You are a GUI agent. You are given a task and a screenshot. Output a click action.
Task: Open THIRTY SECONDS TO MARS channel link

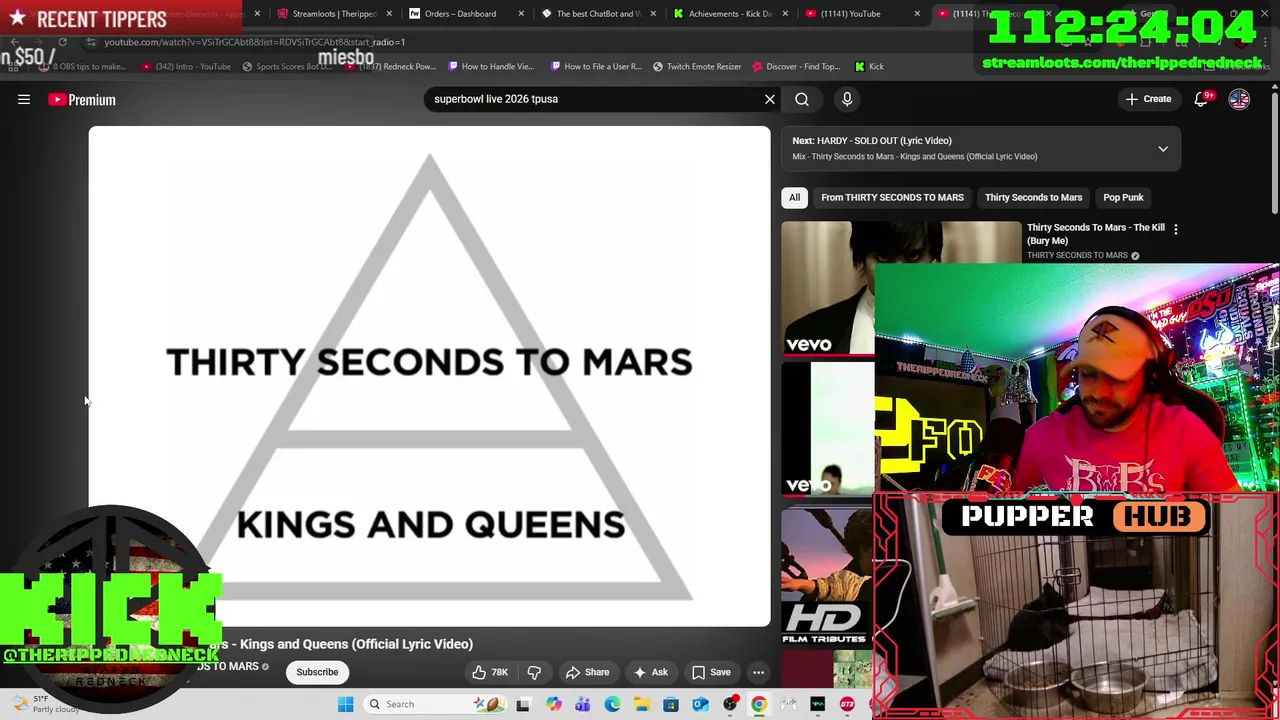click(x=1077, y=255)
